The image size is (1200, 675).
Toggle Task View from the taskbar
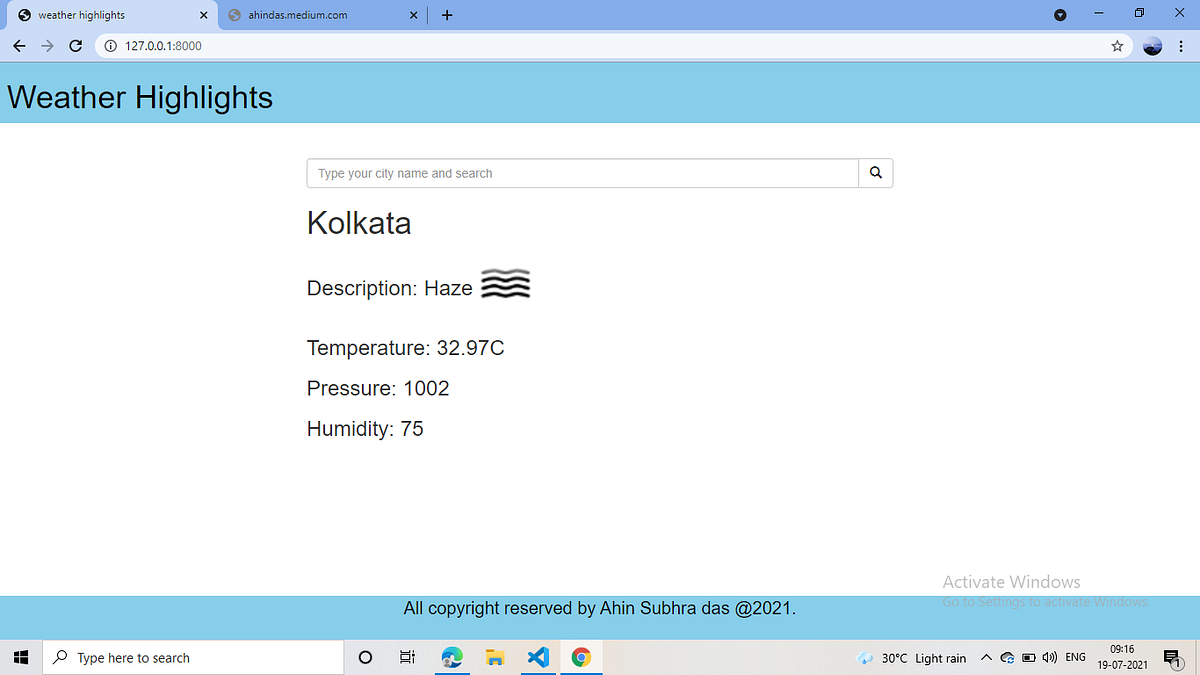pos(406,657)
